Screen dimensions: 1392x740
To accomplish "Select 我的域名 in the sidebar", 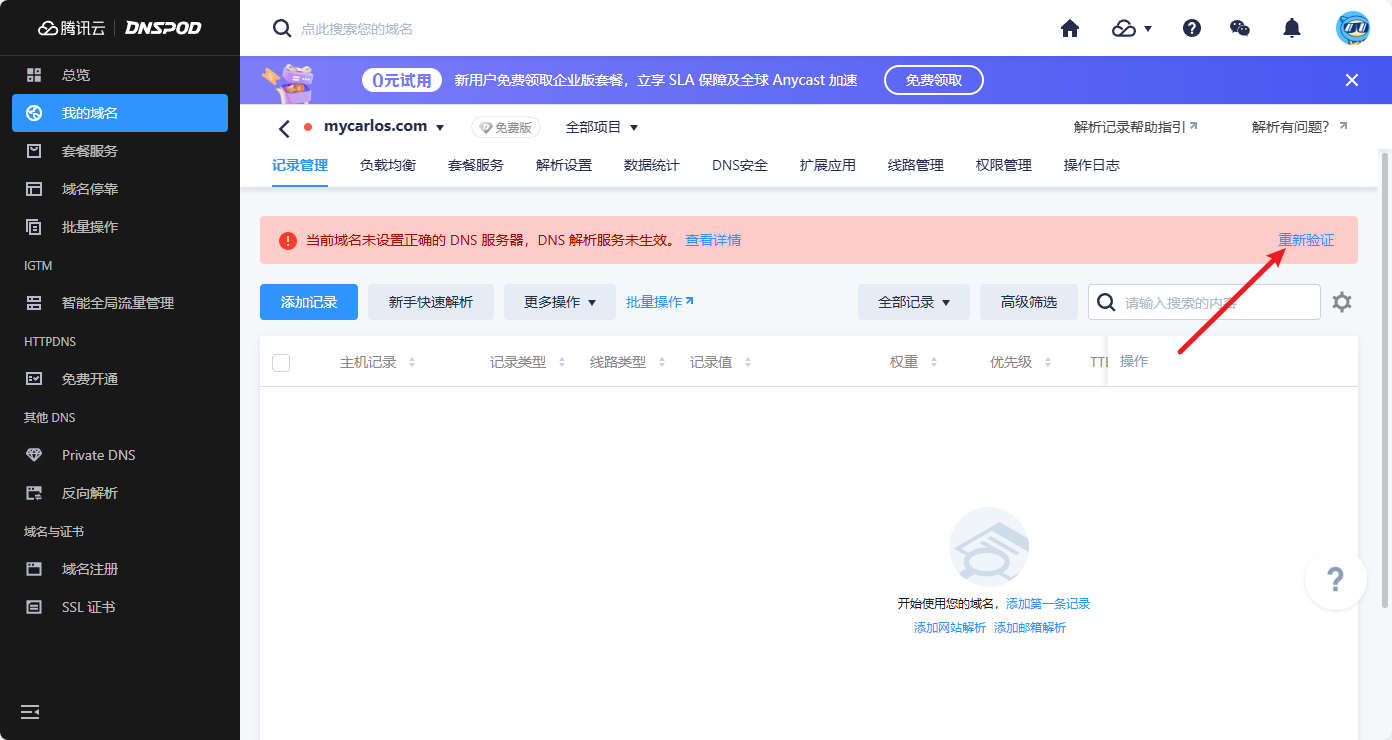I will (120, 113).
